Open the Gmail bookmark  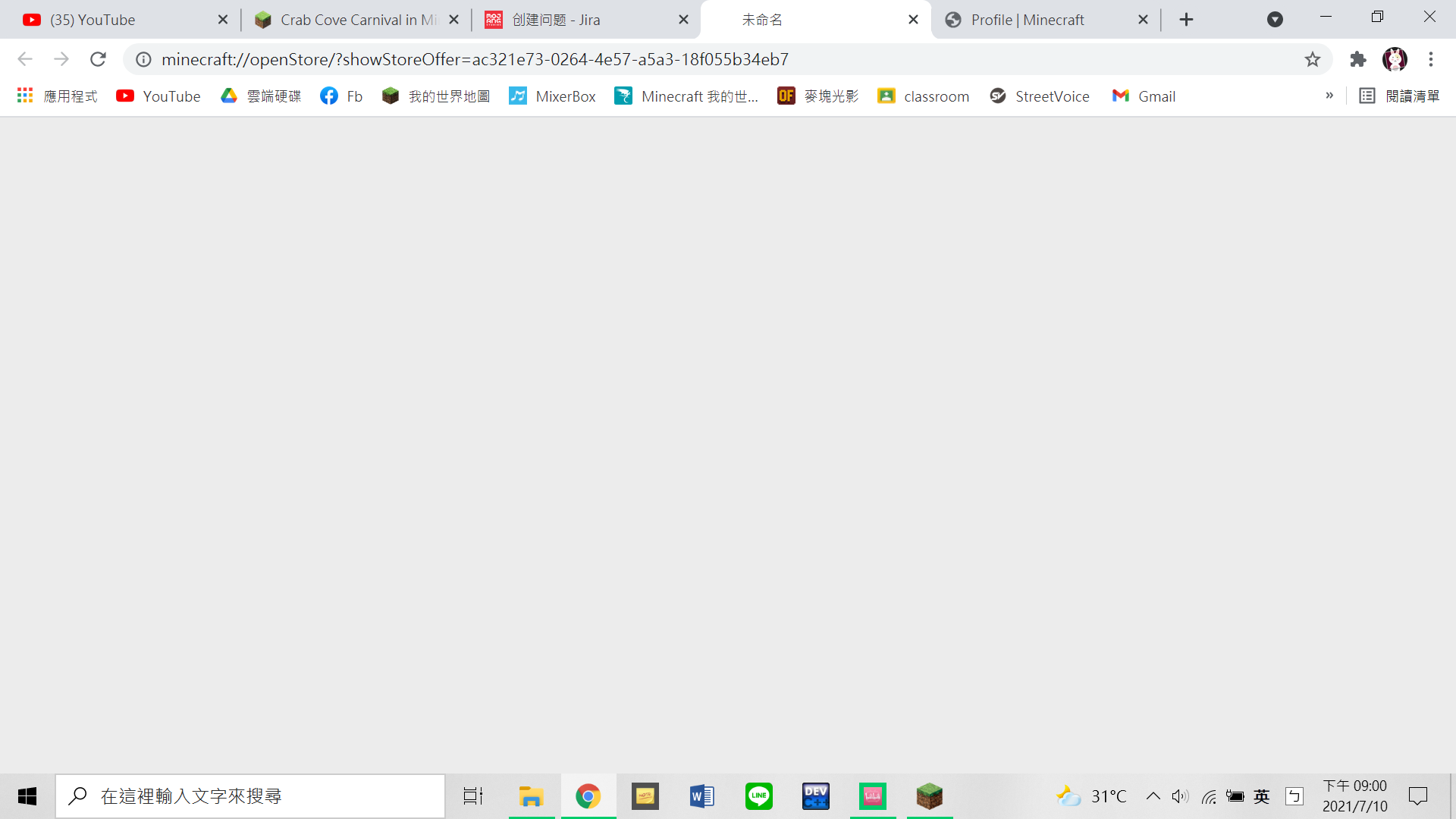pos(1144,96)
